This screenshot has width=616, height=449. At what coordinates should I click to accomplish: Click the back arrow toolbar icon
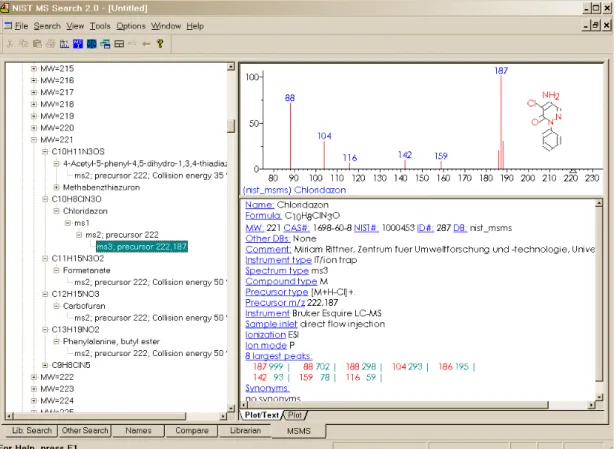146,44
